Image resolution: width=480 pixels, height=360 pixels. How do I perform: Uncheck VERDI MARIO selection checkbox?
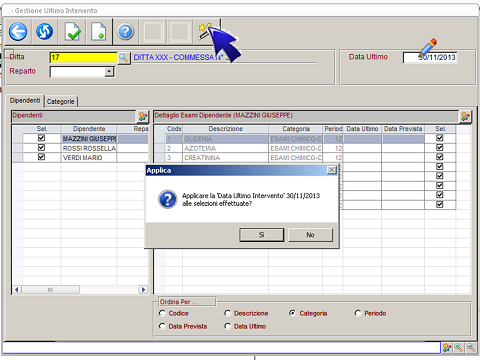pyautogui.click(x=41, y=157)
